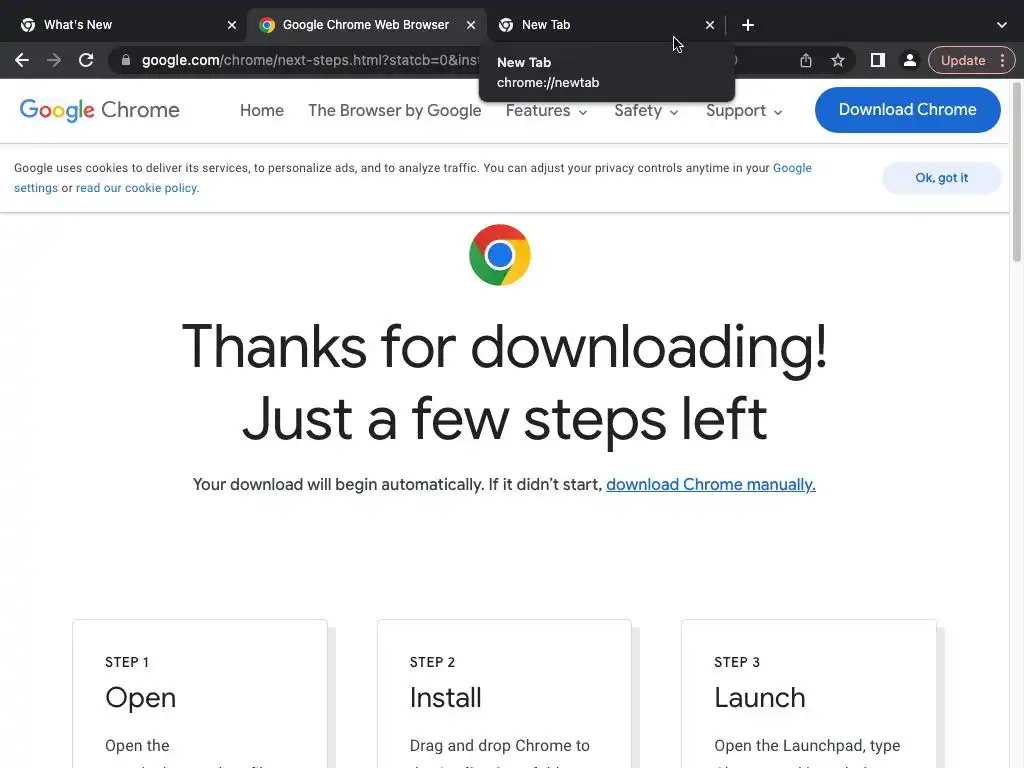Click the Thanks for downloading headline
1024x768 pixels.
(x=504, y=382)
